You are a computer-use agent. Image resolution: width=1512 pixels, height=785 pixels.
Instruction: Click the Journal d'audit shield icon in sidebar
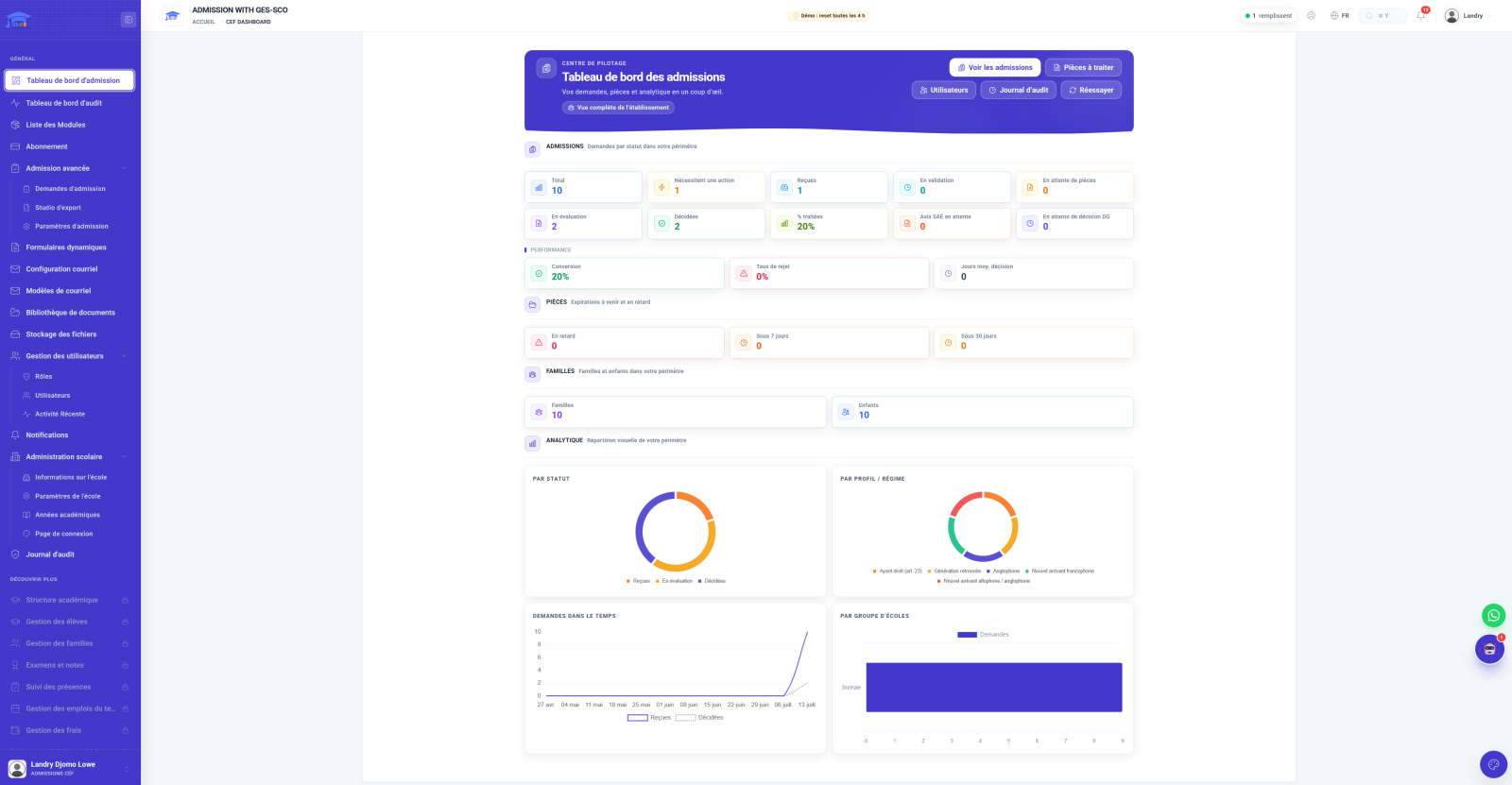15,555
